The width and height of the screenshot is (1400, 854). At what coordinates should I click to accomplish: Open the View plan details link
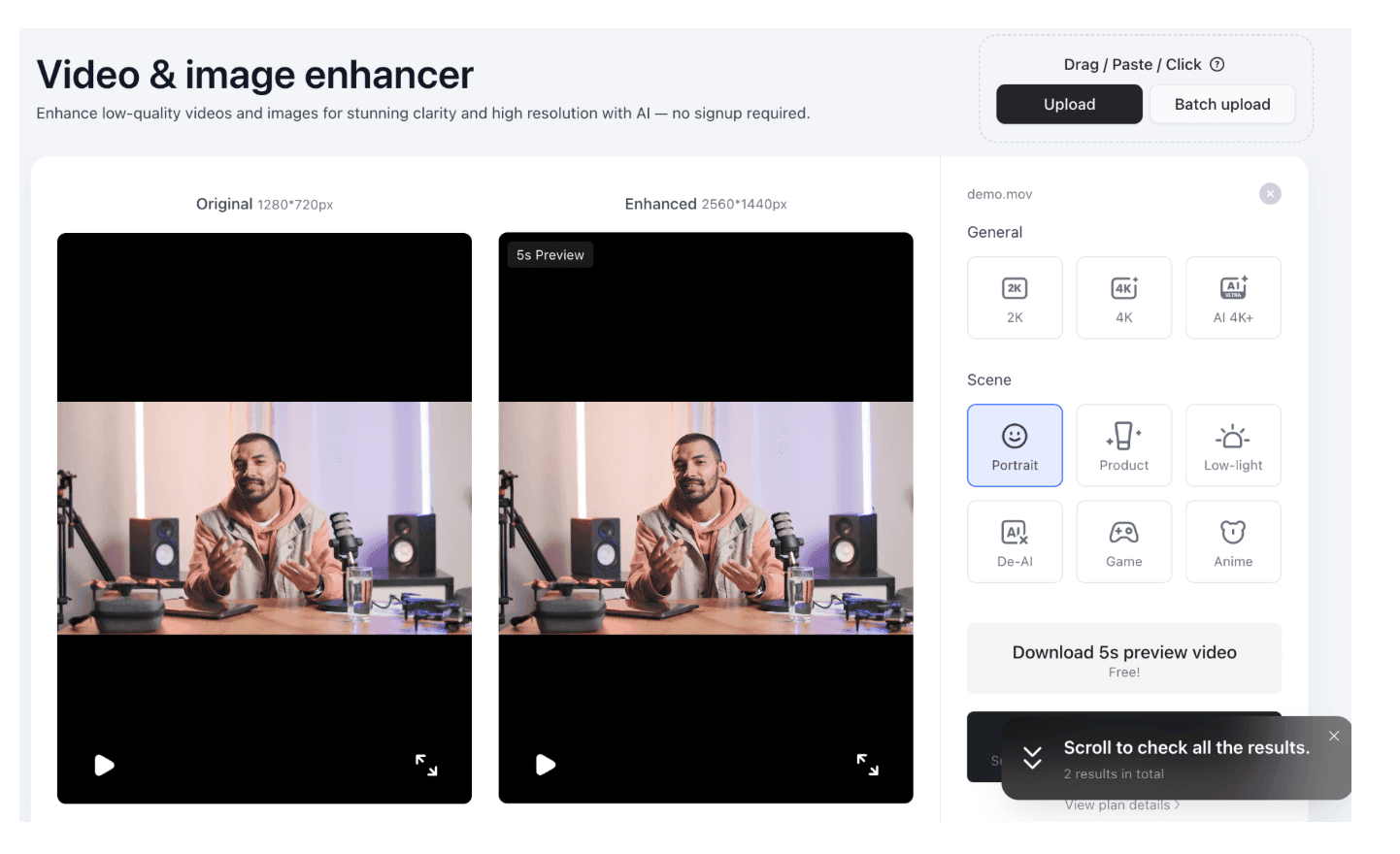point(1121,805)
